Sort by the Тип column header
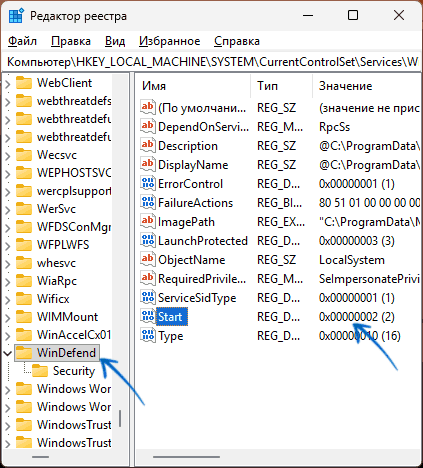 (x=281, y=86)
